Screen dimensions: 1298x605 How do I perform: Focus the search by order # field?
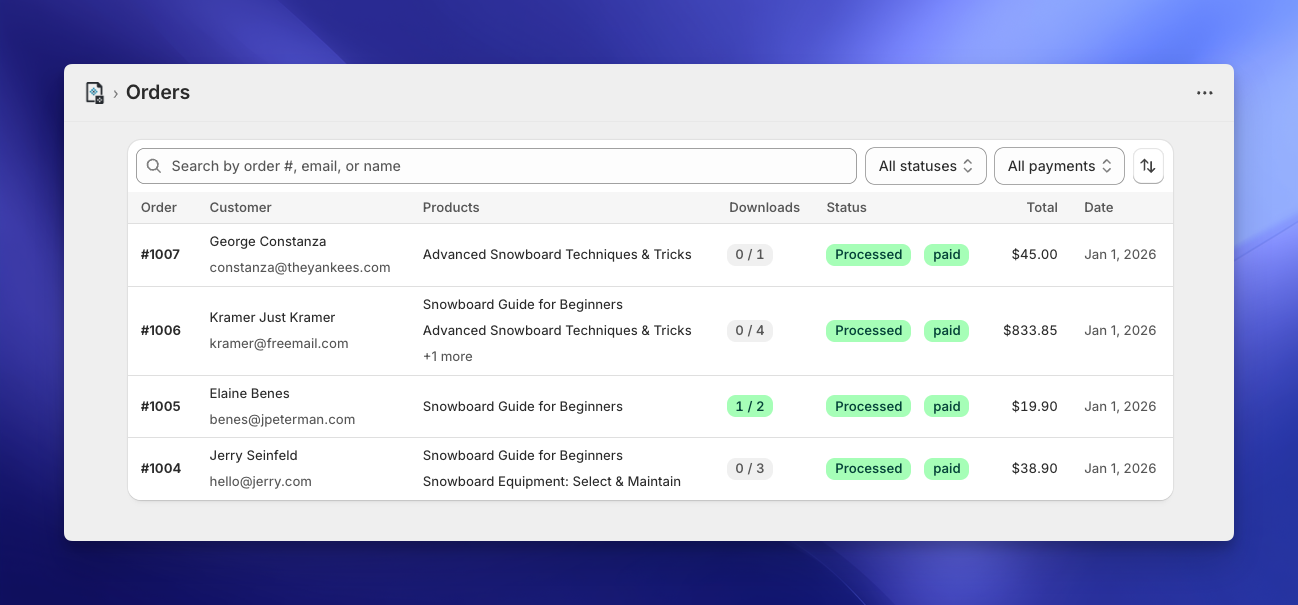coord(500,166)
